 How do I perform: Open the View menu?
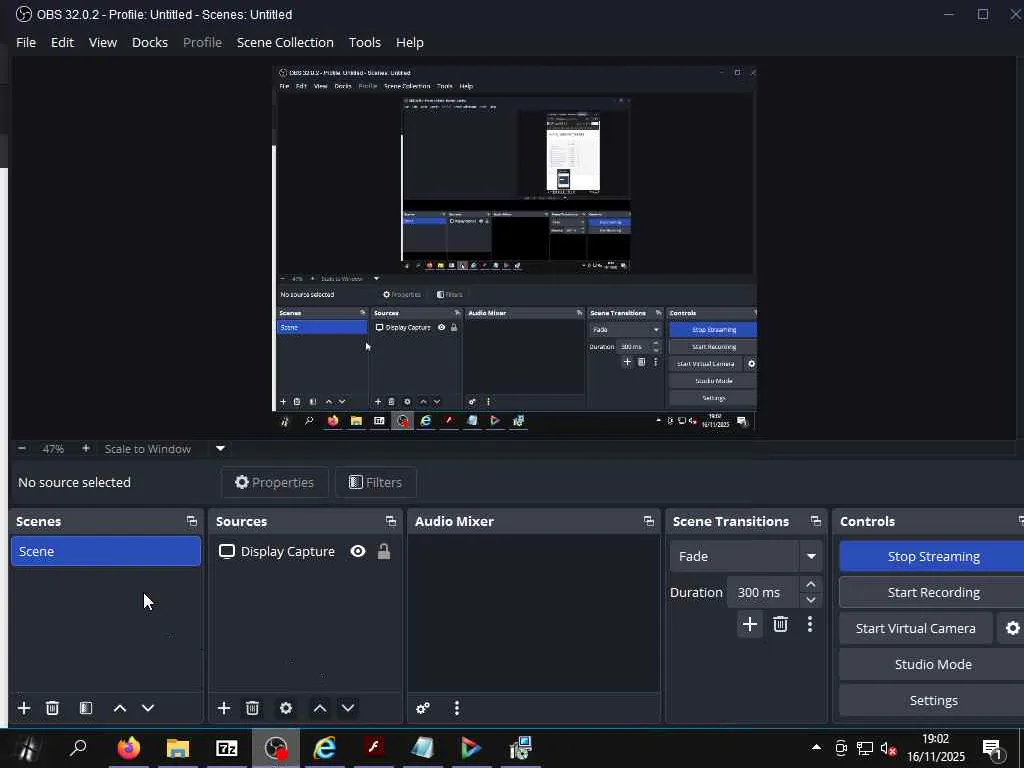click(103, 42)
